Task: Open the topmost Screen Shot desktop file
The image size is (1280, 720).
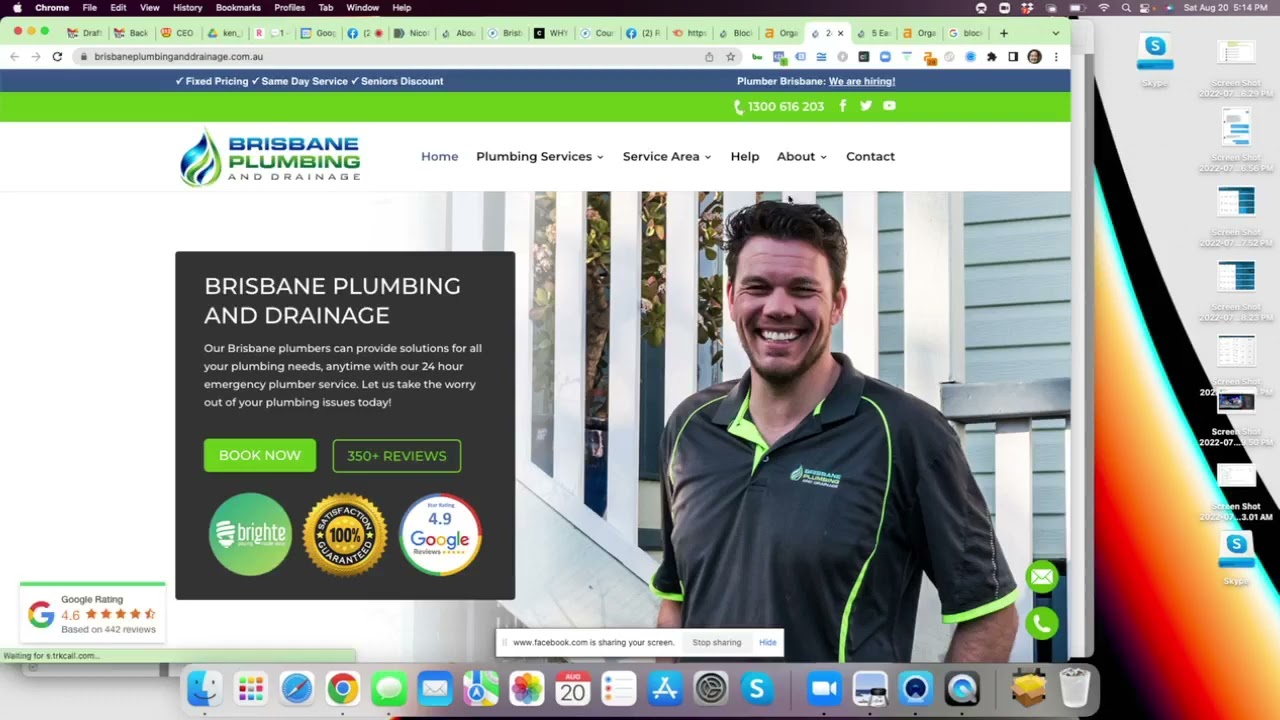Action: coord(1237,65)
